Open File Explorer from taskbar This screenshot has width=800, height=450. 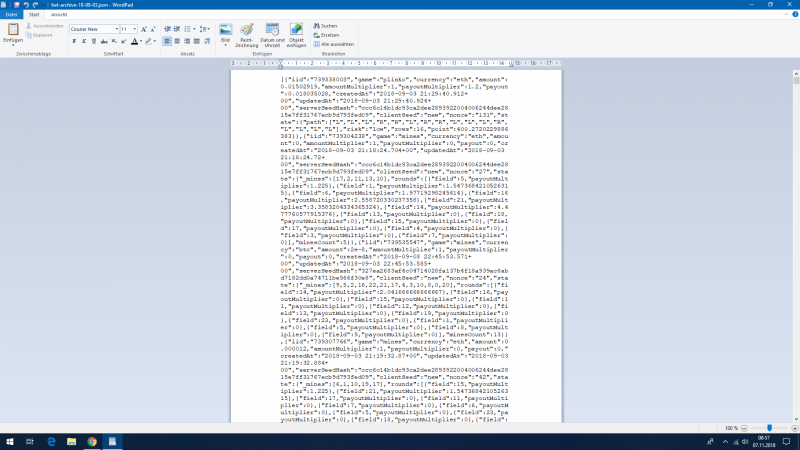[71, 442]
